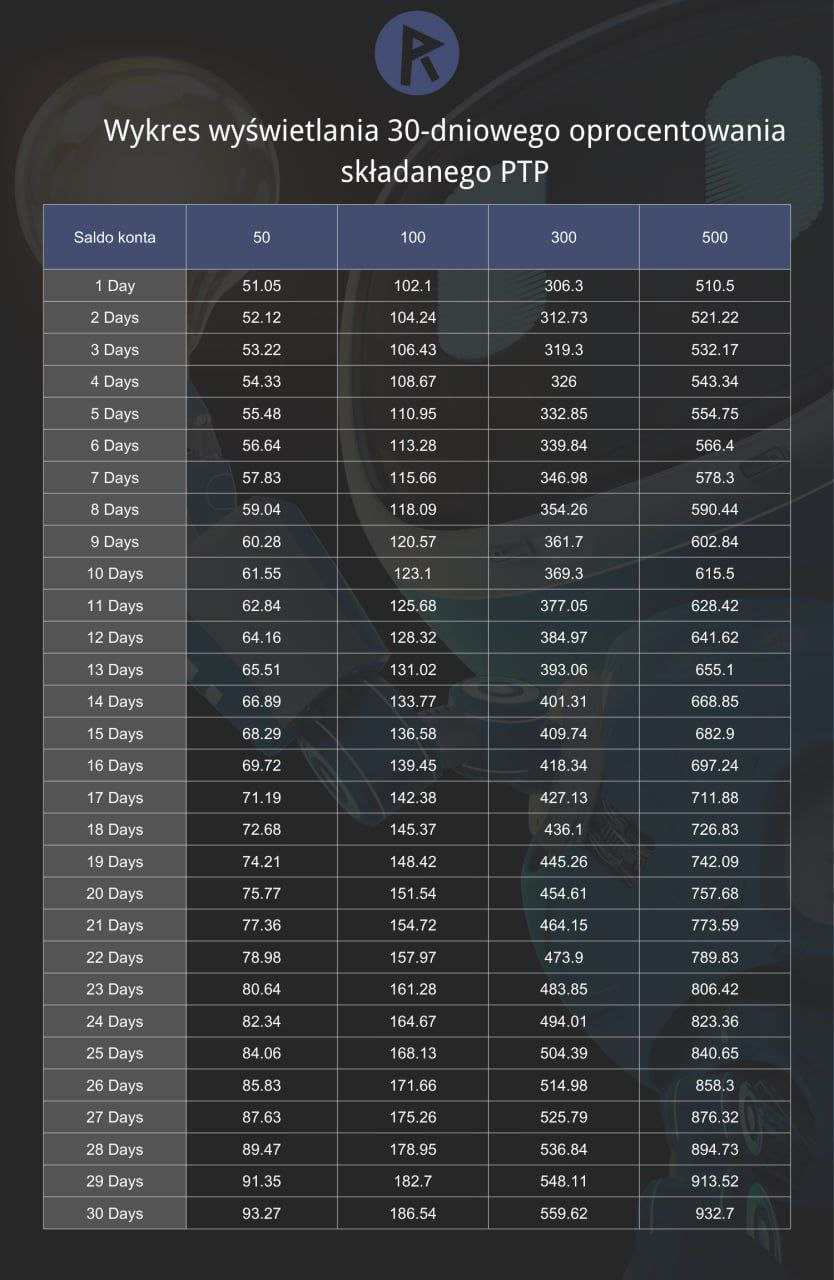Click the 7 Days row label
This screenshot has height=1280, width=834.
(x=115, y=478)
